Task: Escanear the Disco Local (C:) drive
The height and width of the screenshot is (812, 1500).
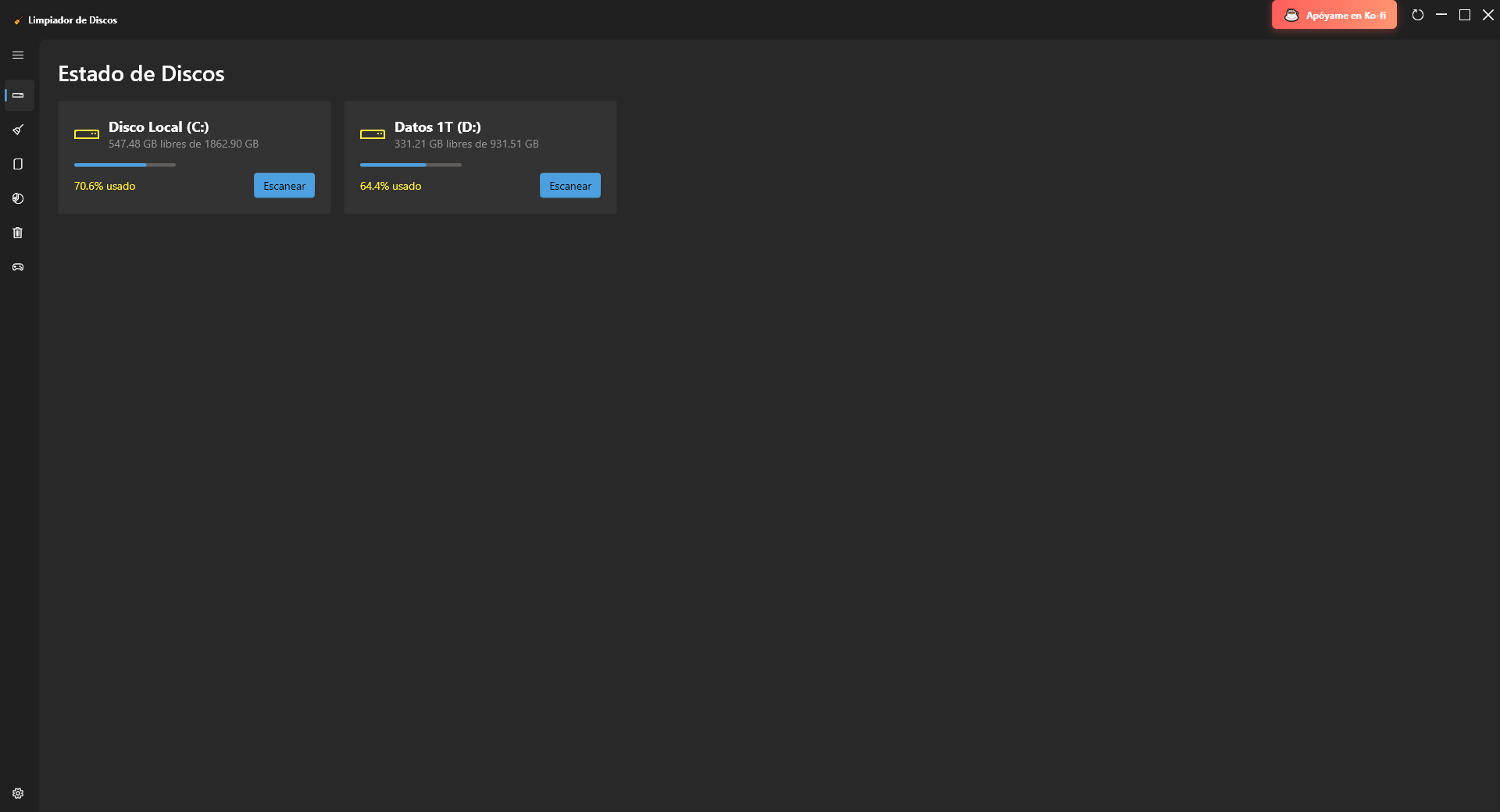Action: pos(284,186)
